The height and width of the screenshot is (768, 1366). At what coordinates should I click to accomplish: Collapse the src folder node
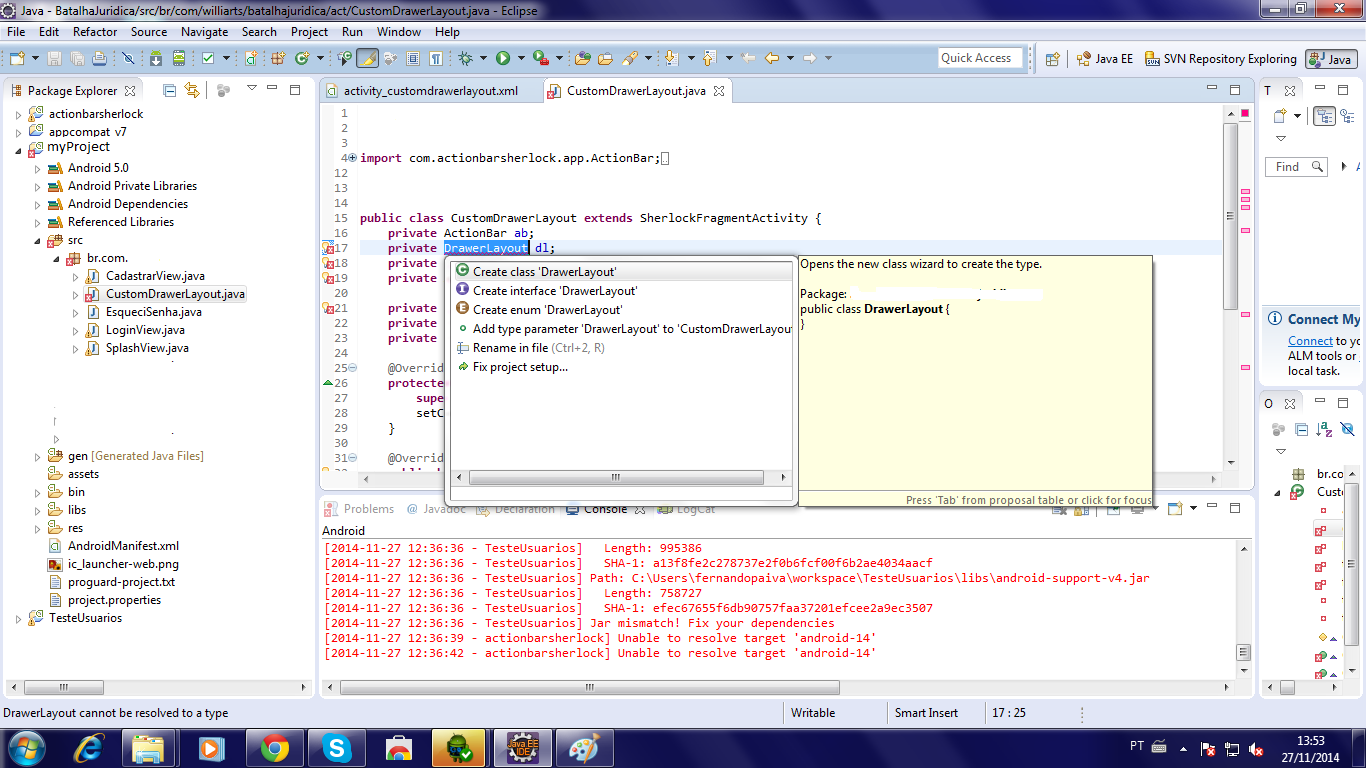(x=38, y=241)
